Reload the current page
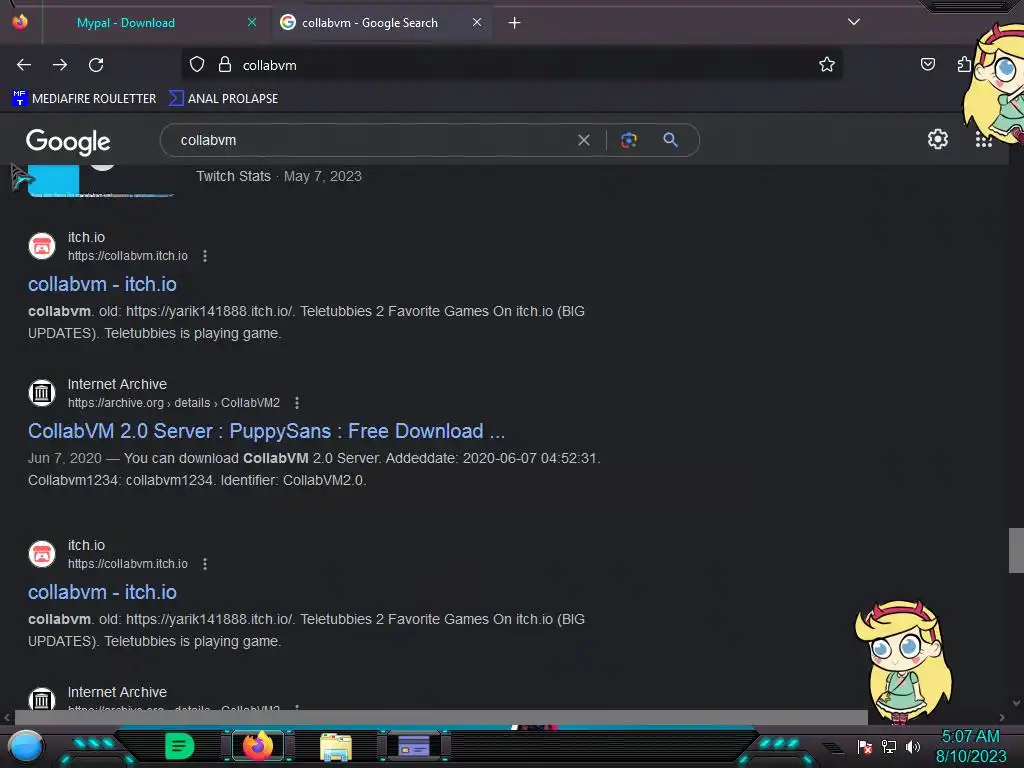Image resolution: width=1024 pixels, height=768 pixels. (96, 65)
